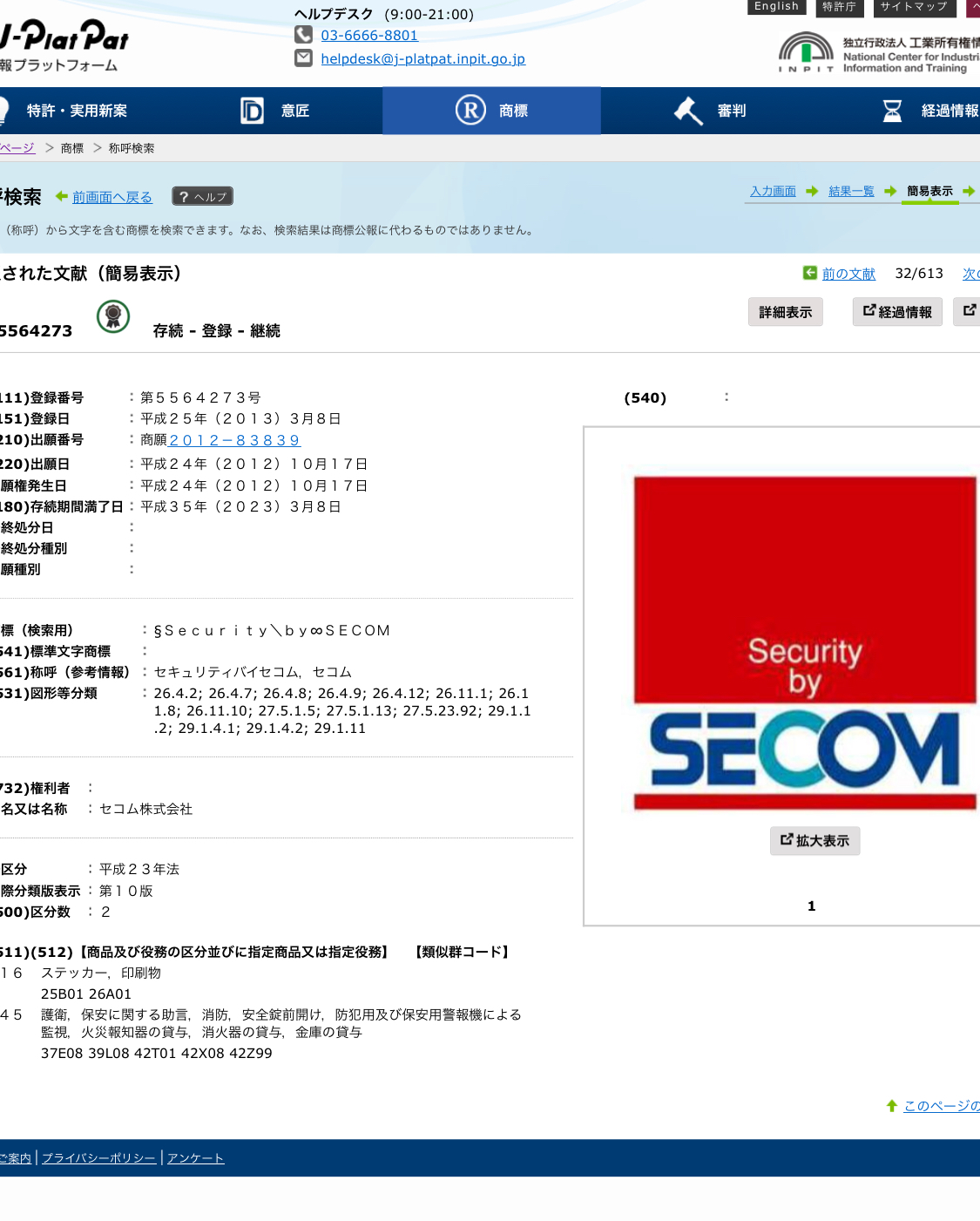The width and height of the screenshot is (980, 1221).
Task: Click the ご案内 footer link
Action: [x=16, y=1158]
